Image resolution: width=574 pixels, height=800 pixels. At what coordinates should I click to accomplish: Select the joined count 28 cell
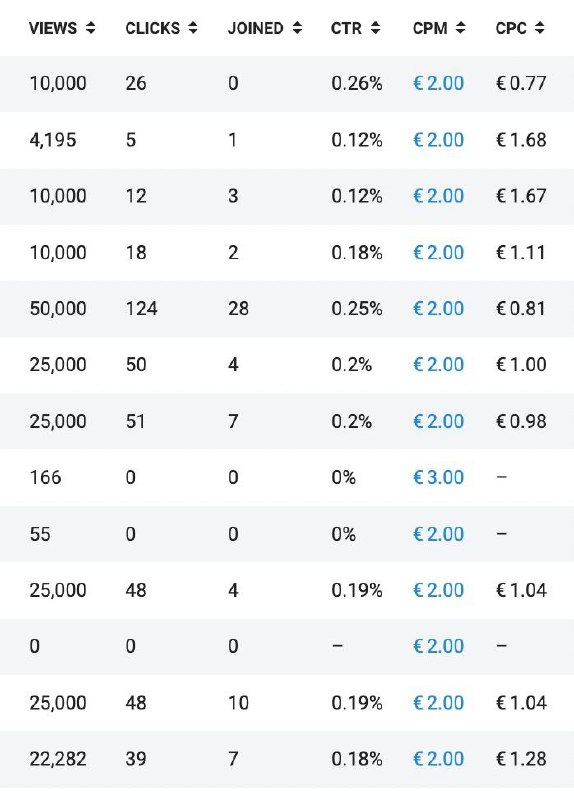(x=238, y=309)
